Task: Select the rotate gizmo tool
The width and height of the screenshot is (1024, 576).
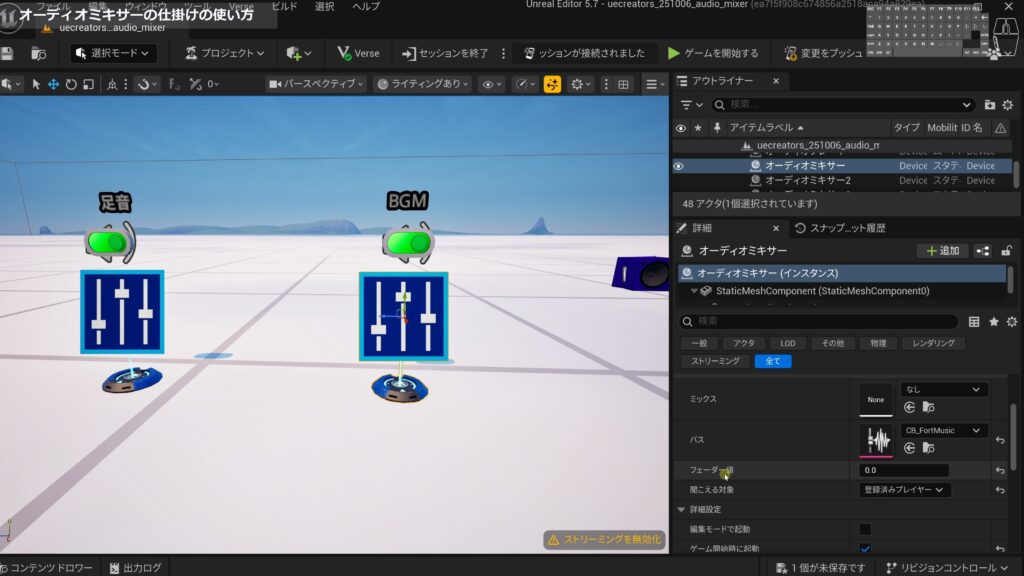Action: pyautogui.click(x=71, y=85)
